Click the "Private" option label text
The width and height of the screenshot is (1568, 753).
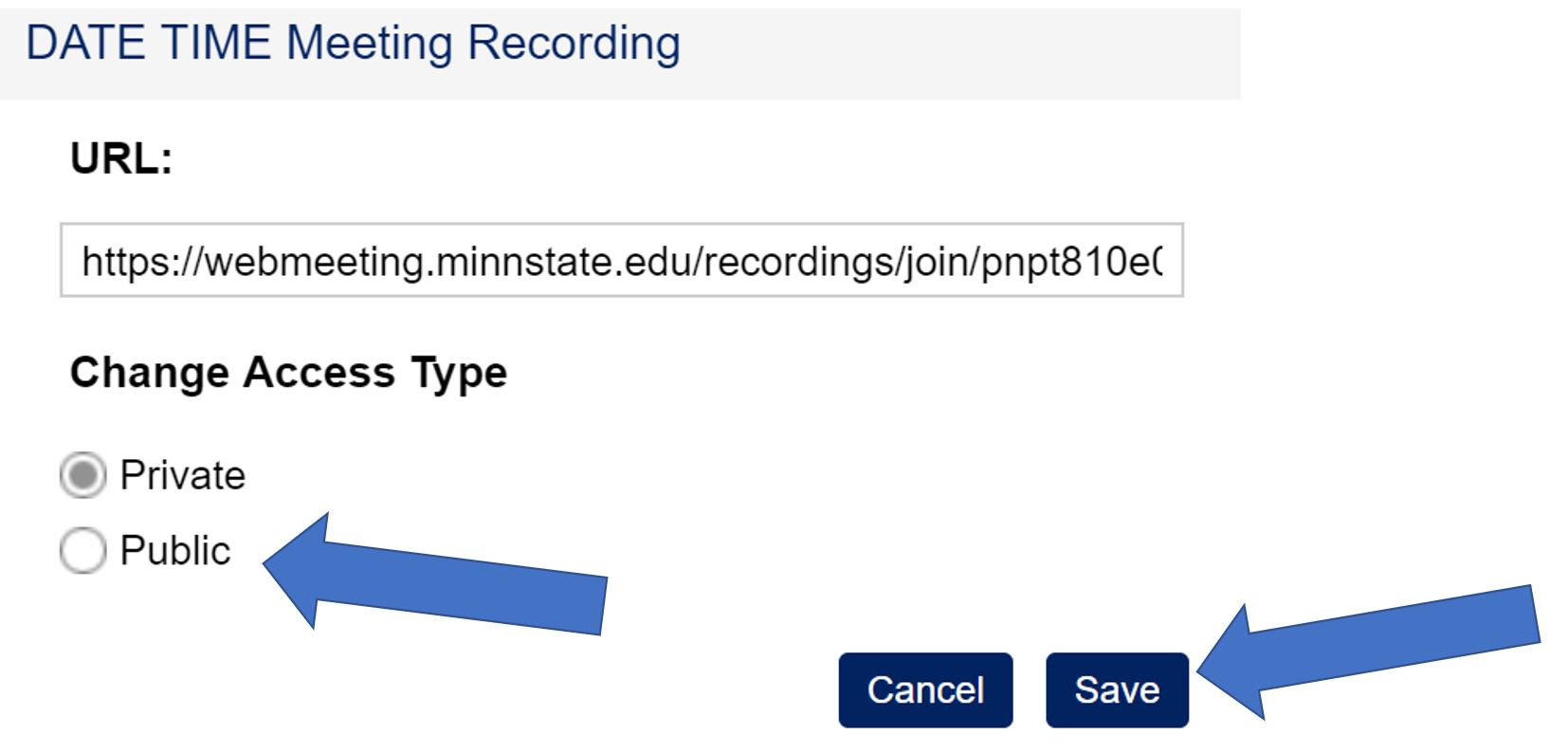[x=182, y=475]
